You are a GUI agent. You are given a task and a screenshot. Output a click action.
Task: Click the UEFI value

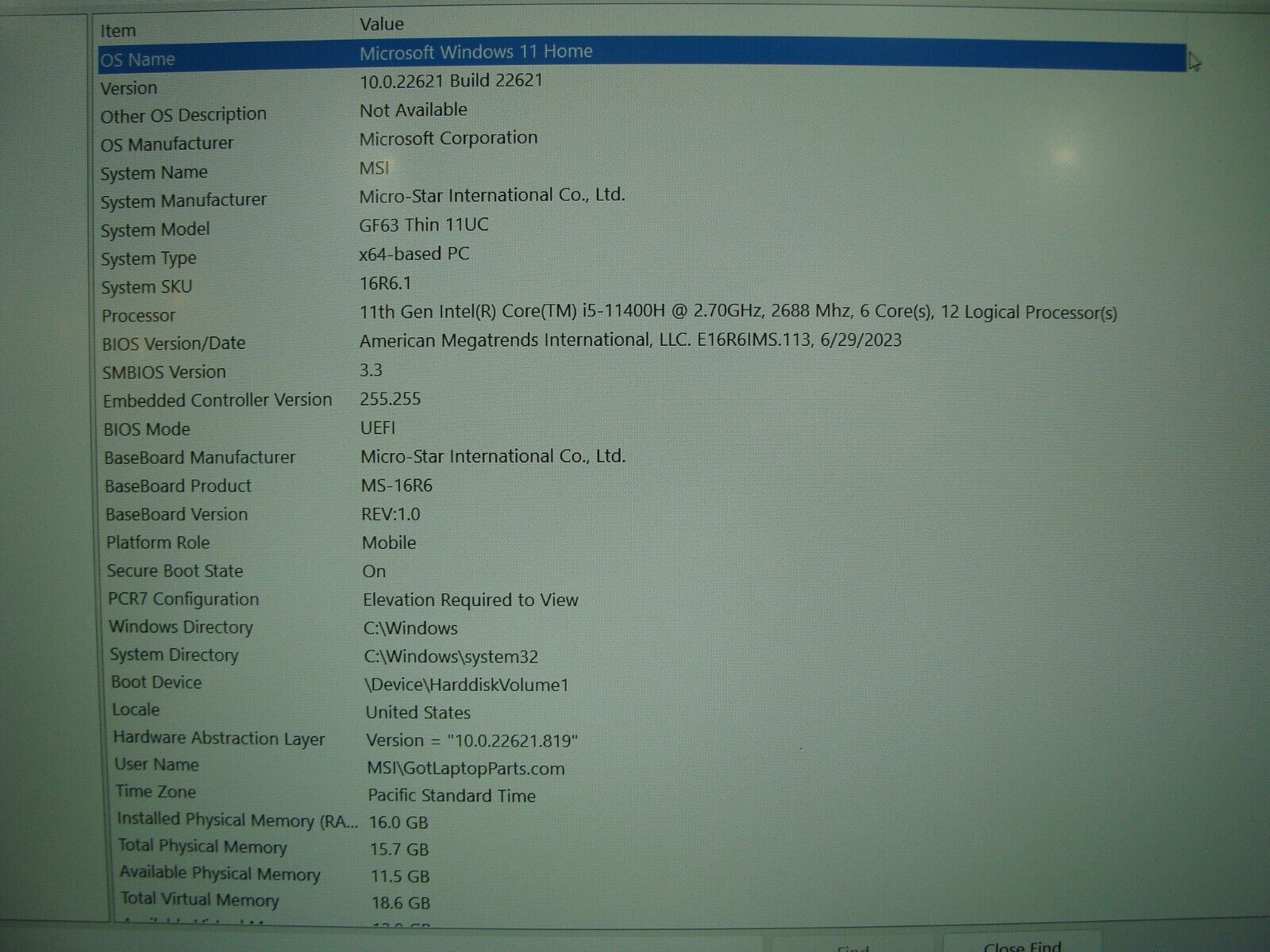[378, 428]
